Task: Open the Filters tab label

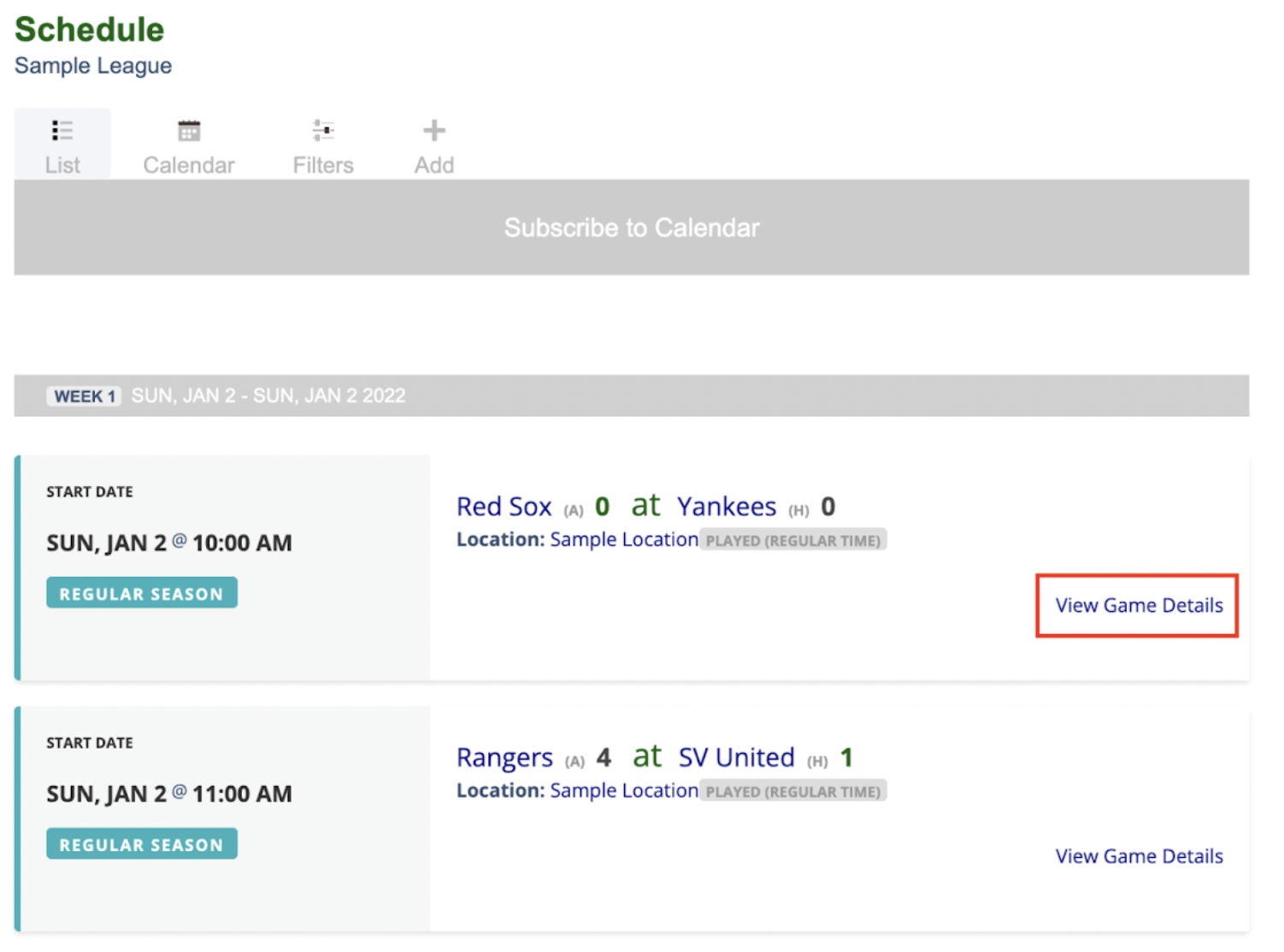Action: click(323, 165)
